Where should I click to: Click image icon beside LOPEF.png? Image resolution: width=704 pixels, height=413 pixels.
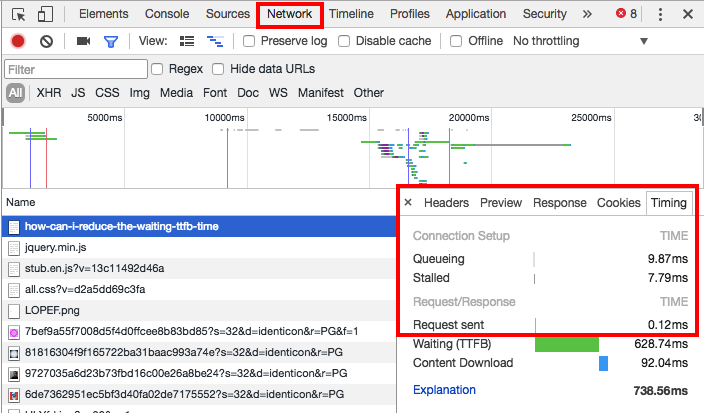click(14, 311)
